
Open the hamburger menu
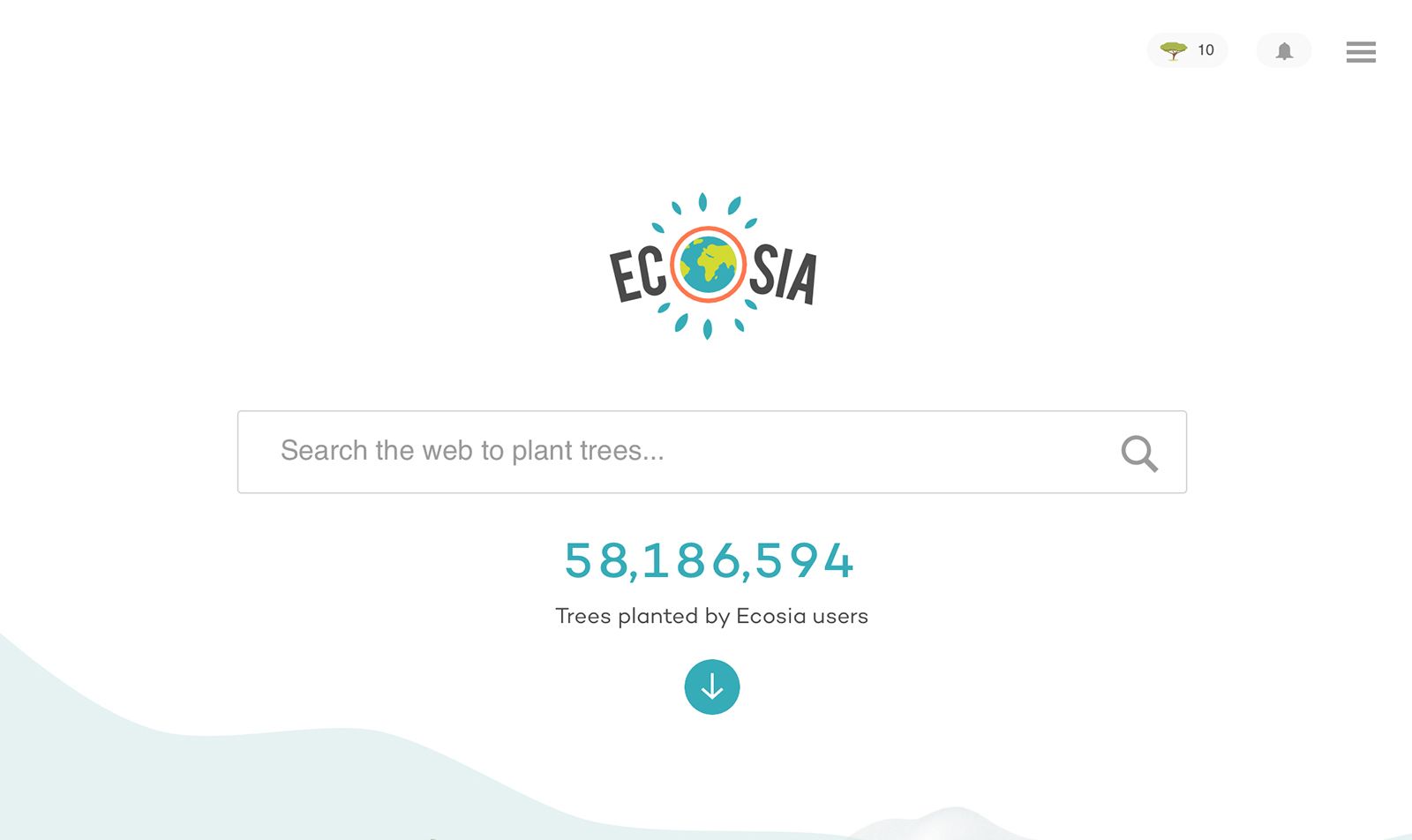pyautogui.click(x=1361, y=52)
